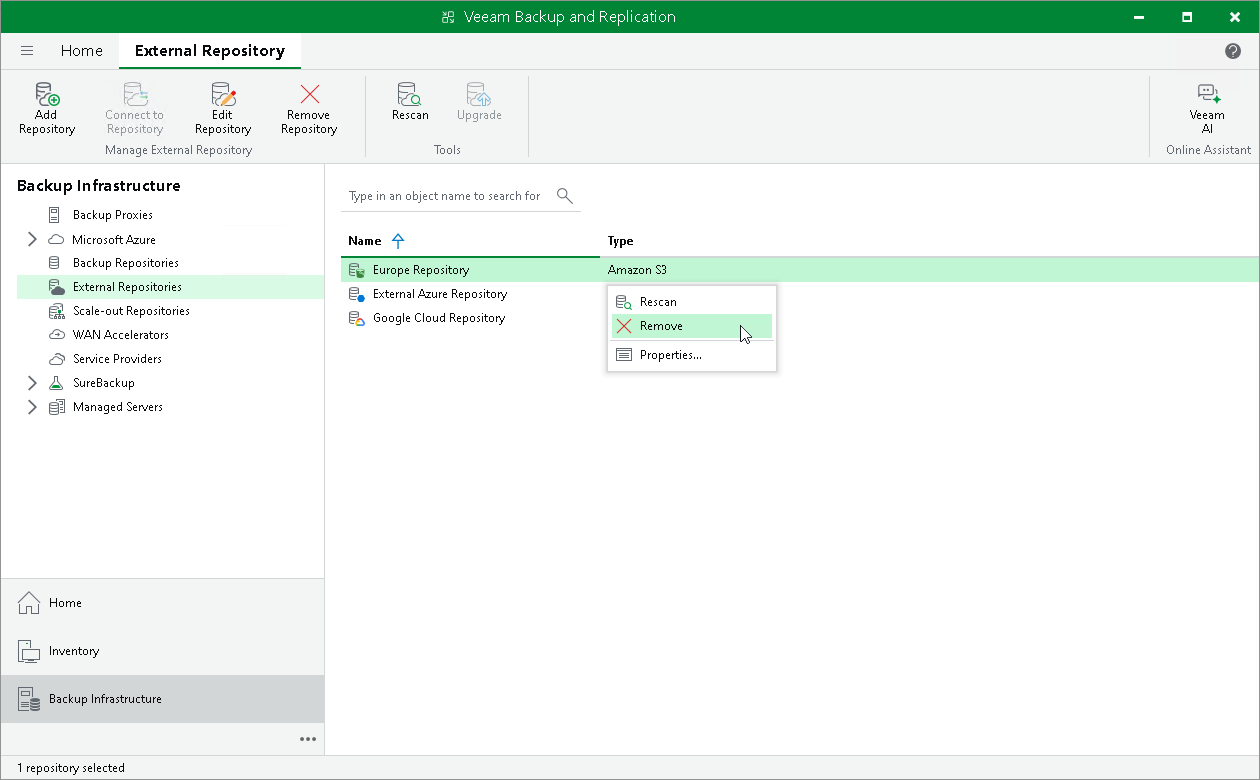Viewport: 1260px width, 780px height.
Task: Click the WAN Accelerators tree icon
Action: (x=56, y=335)
